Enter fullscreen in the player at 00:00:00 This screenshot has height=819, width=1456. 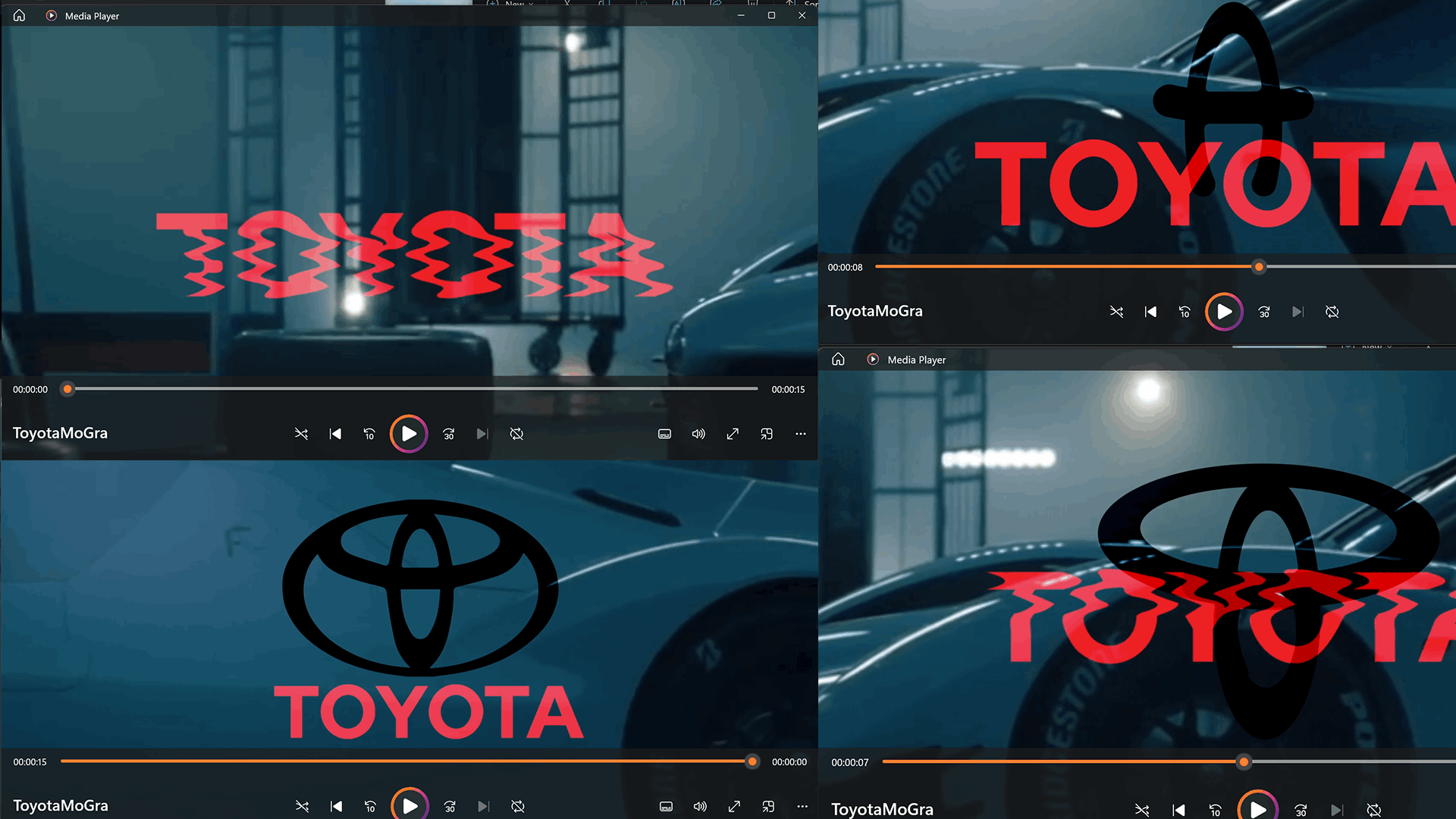(x=733, y=434)
